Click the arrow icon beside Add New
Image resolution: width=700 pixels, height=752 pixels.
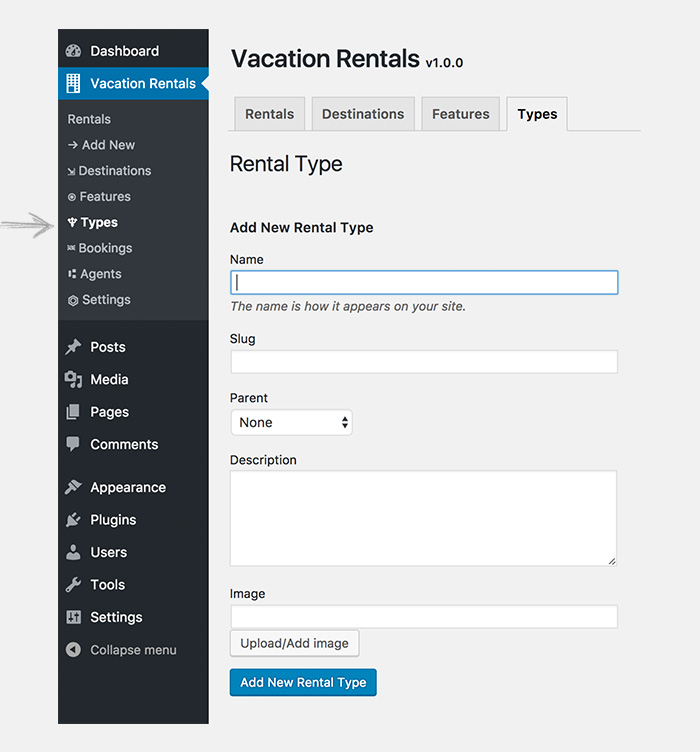(x=73, y=145)
